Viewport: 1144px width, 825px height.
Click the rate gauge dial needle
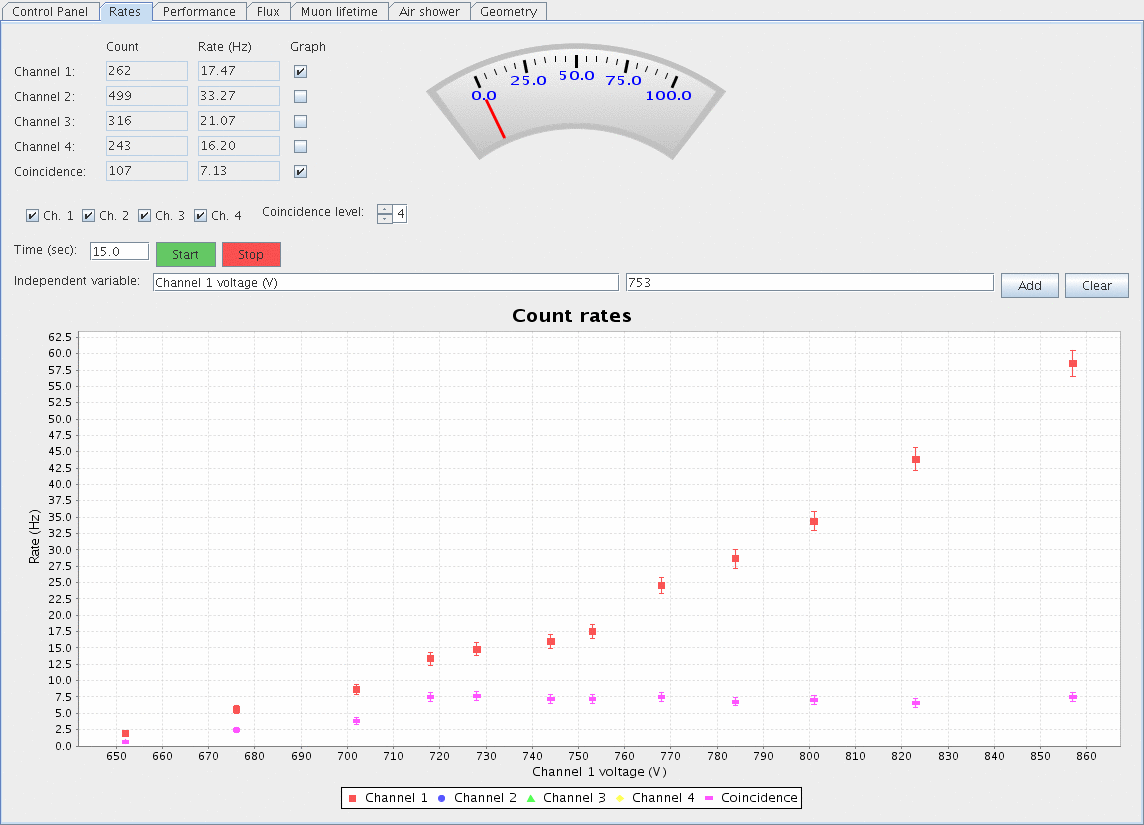[494, 119]
